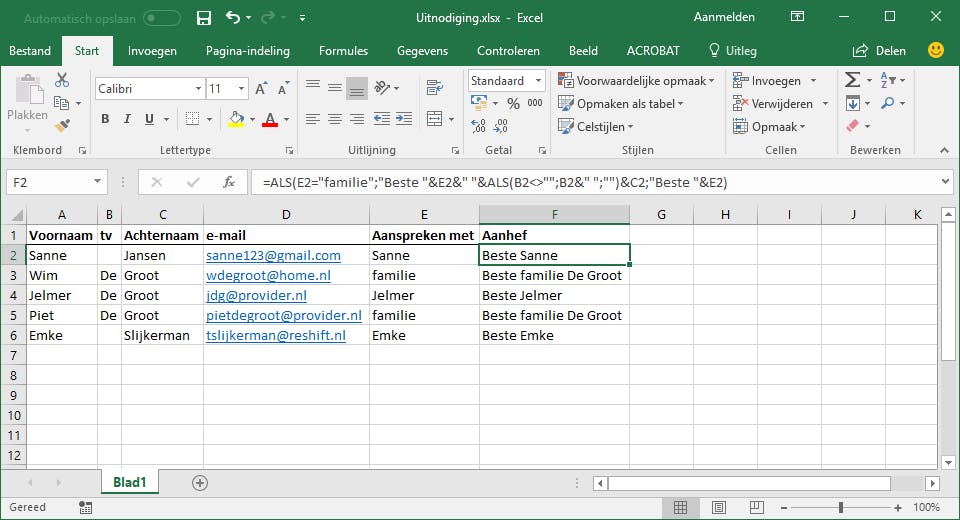Open the Calibri font name dropdown
The image size is (960, 520).
[198, 89]
